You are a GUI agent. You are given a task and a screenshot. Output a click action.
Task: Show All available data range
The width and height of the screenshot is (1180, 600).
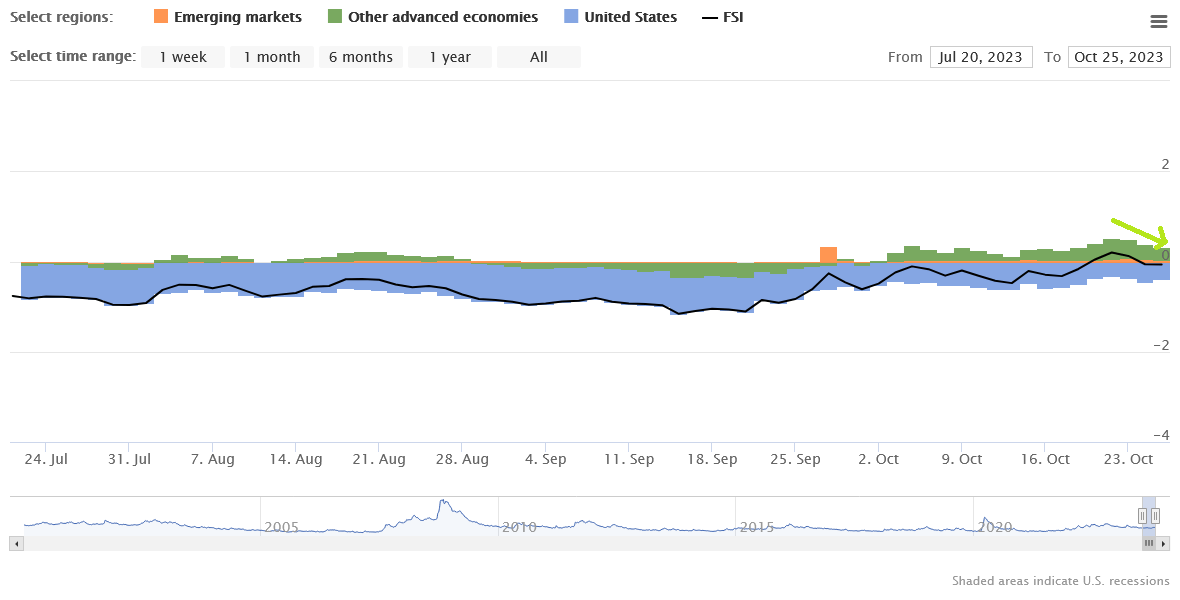pyautogui.click(x=539, y=57)
